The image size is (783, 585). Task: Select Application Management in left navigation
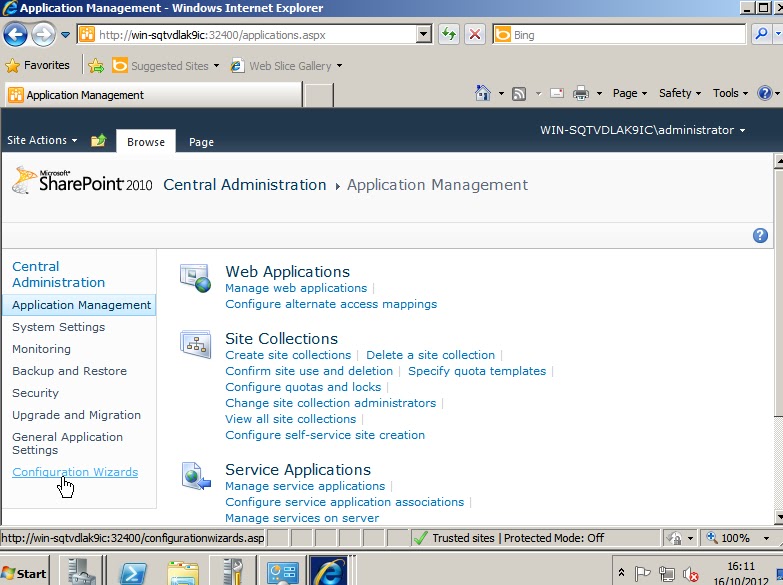(79, 305)
